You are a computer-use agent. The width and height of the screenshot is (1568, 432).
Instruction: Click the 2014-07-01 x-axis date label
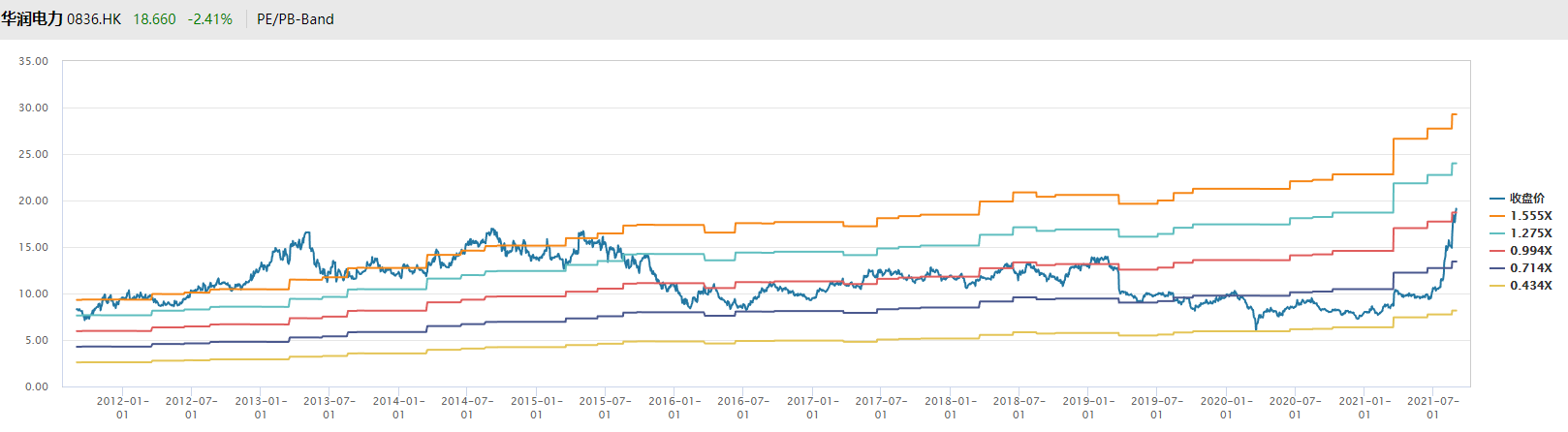(467, 408)
